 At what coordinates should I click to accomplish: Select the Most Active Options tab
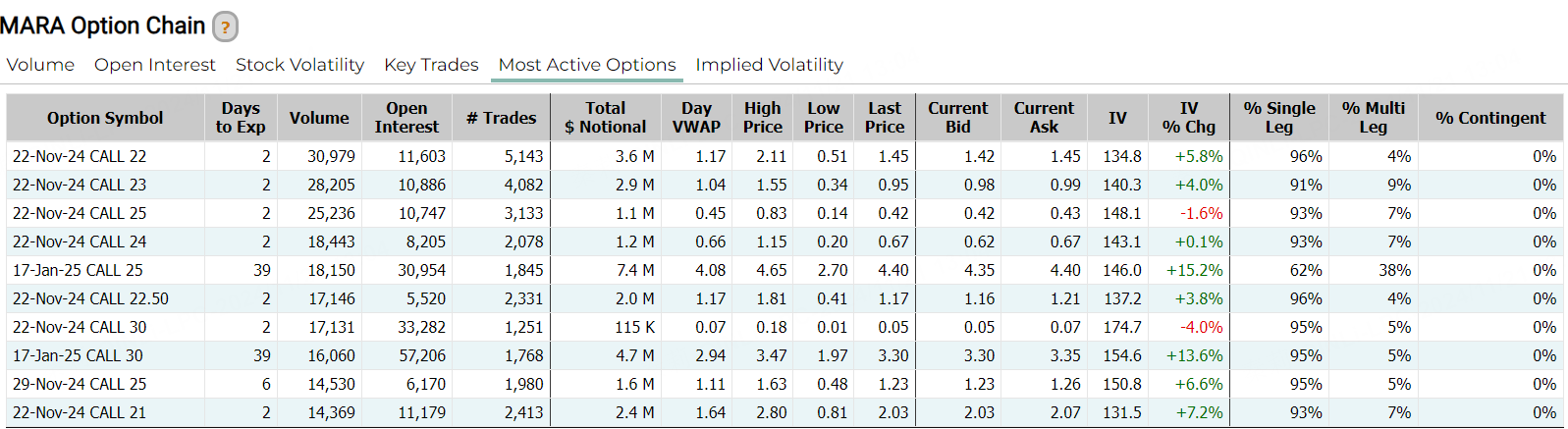coord(587,65)
